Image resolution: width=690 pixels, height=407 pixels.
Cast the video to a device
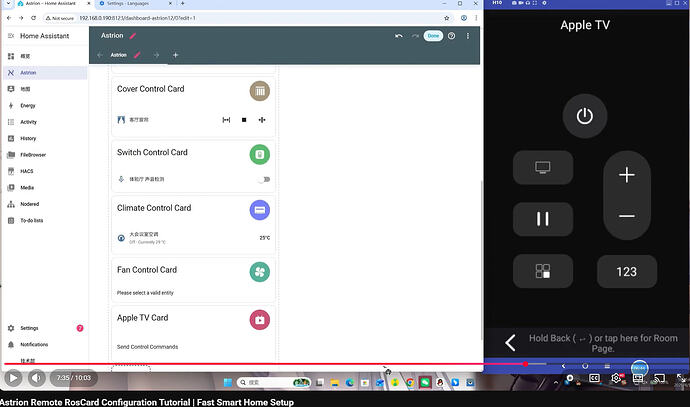tap(659, 378)
